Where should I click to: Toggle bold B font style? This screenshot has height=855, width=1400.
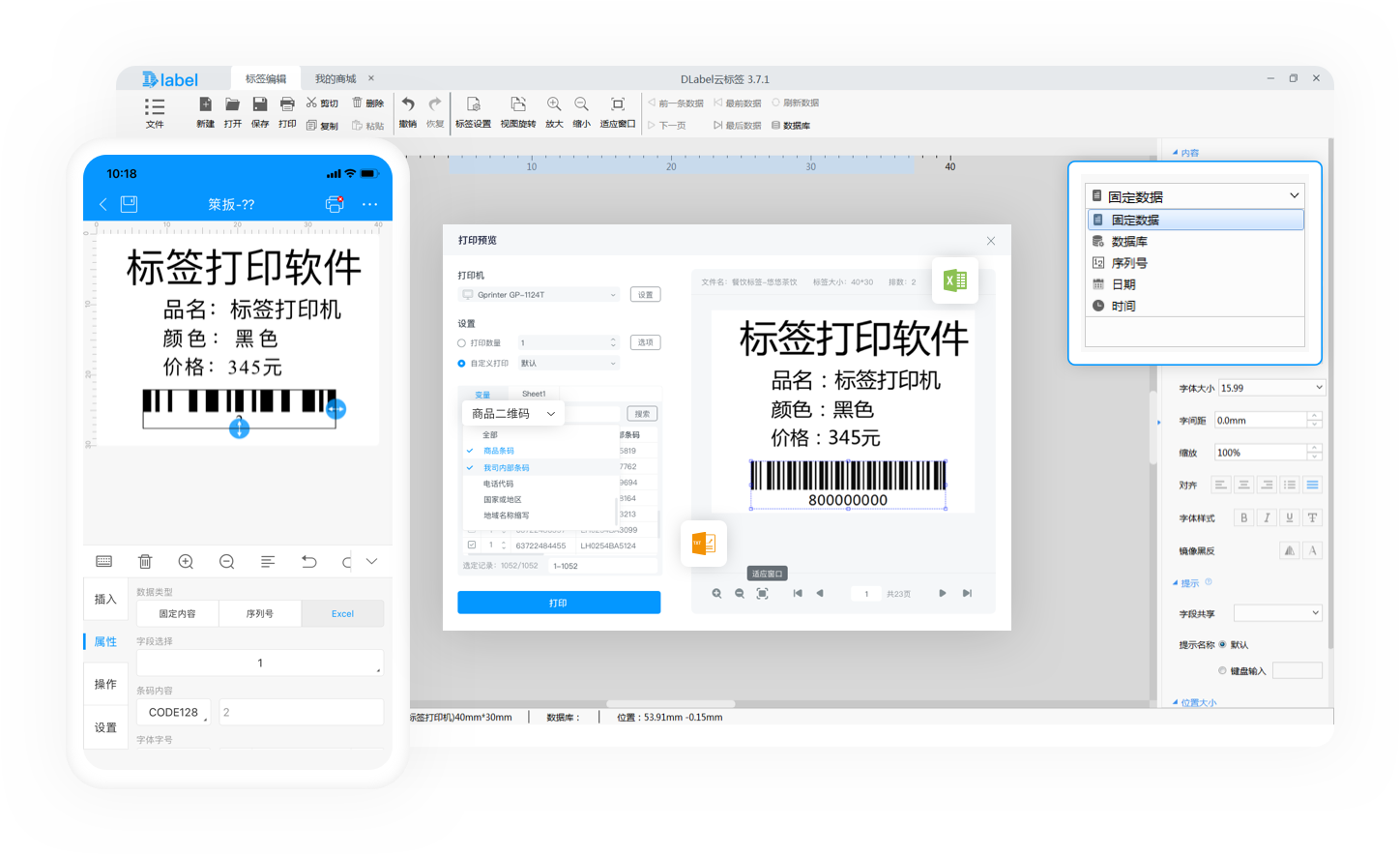(x=1243, y=517)
